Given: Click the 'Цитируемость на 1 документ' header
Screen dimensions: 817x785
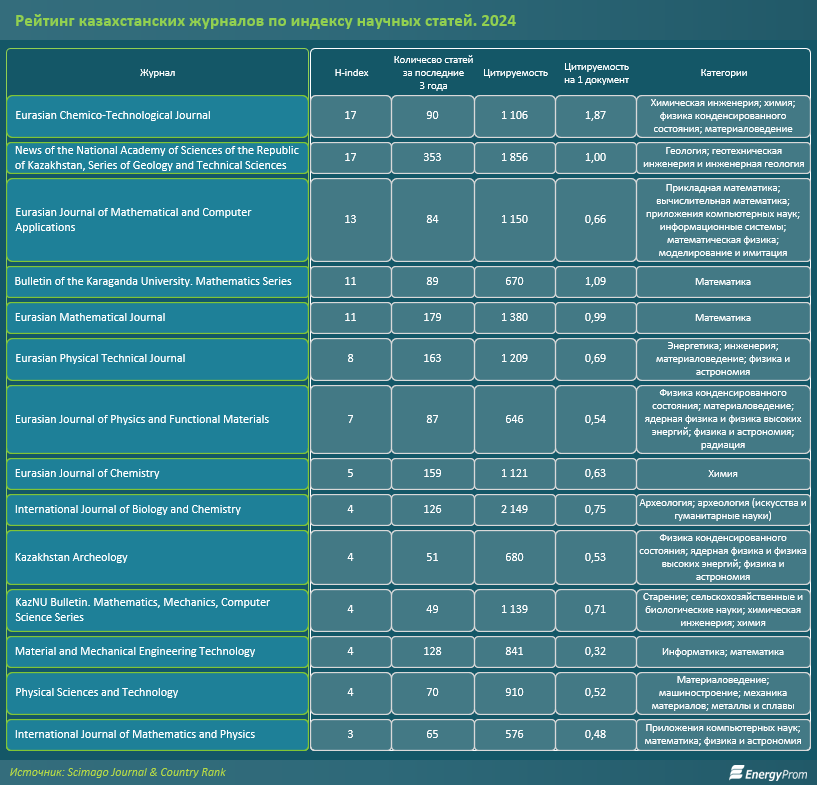Looking at the screenshot, I should coord(596,73).
